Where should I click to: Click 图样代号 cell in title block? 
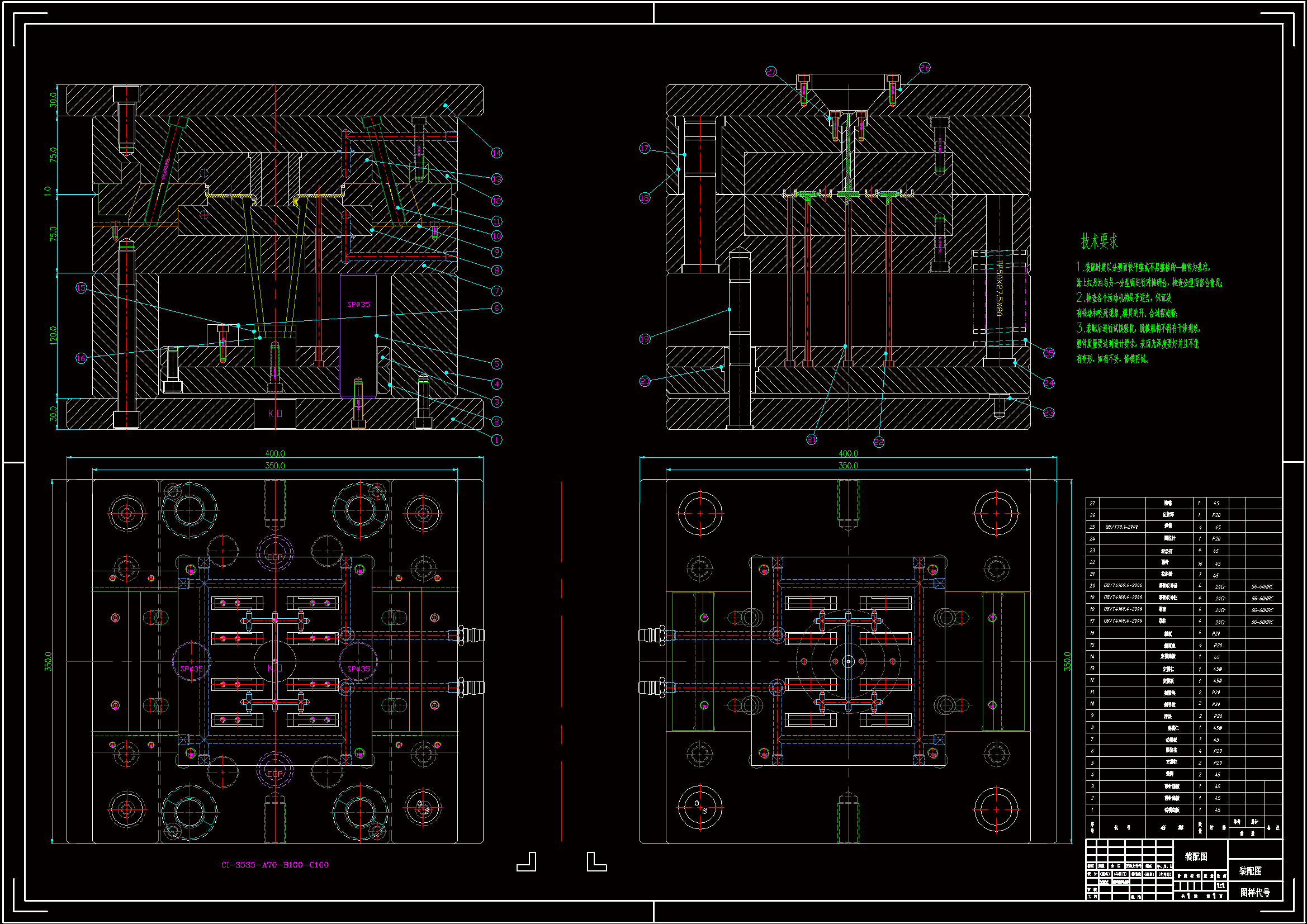(x=1255, y=893)
